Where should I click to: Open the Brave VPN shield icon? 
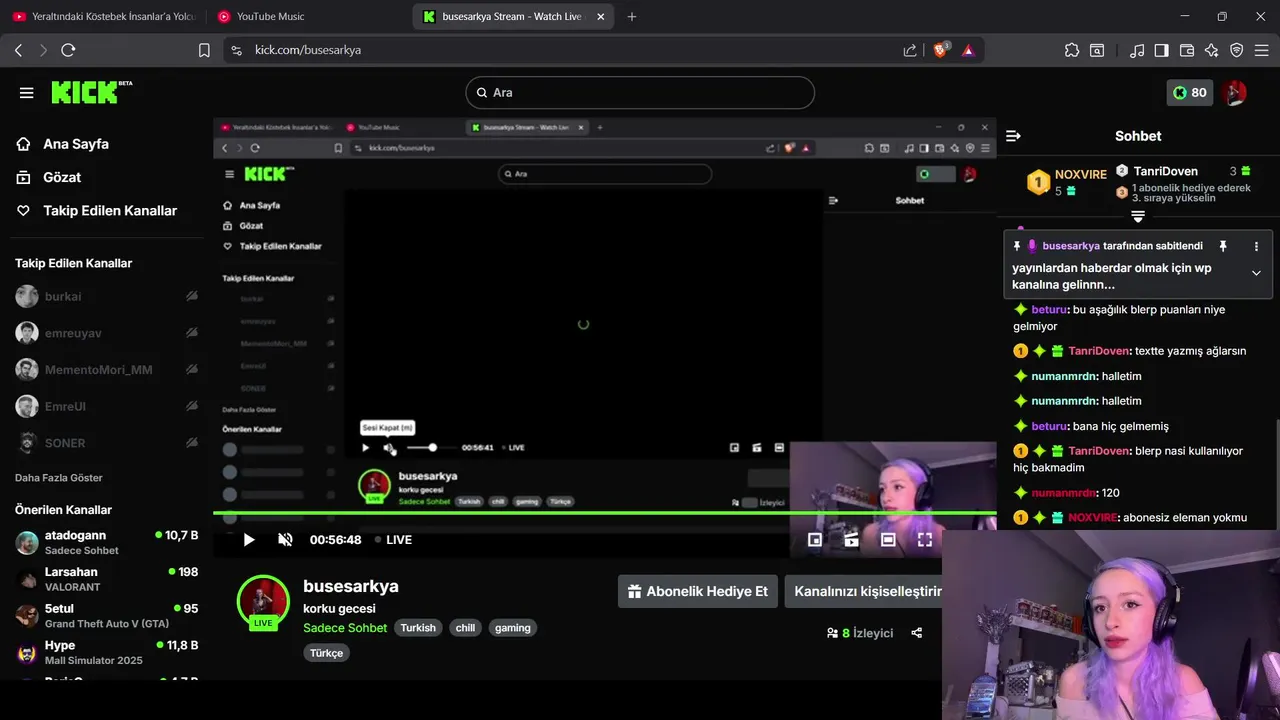click(x=1237, y=50)
